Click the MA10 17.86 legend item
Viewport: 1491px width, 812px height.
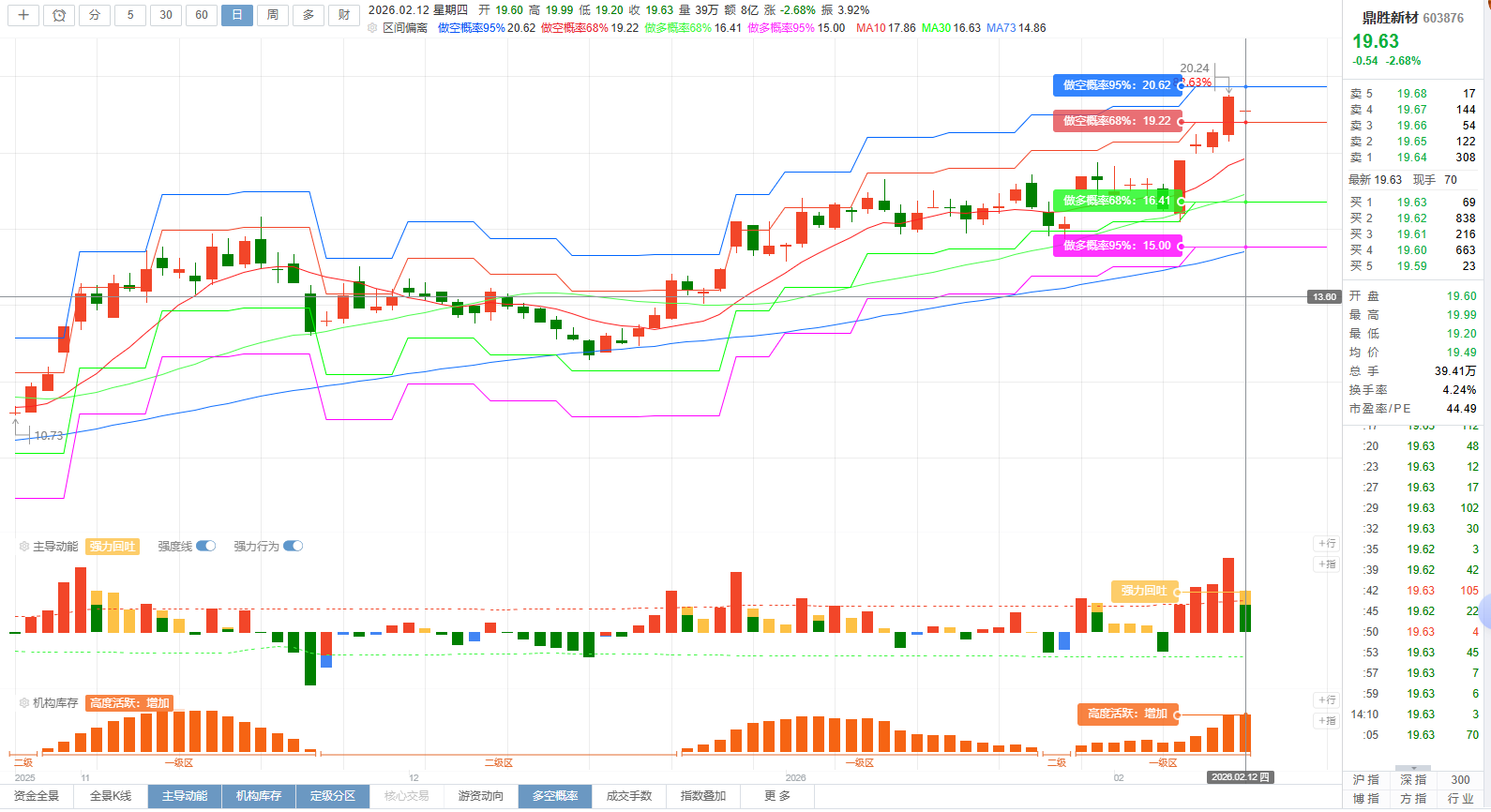885,28
